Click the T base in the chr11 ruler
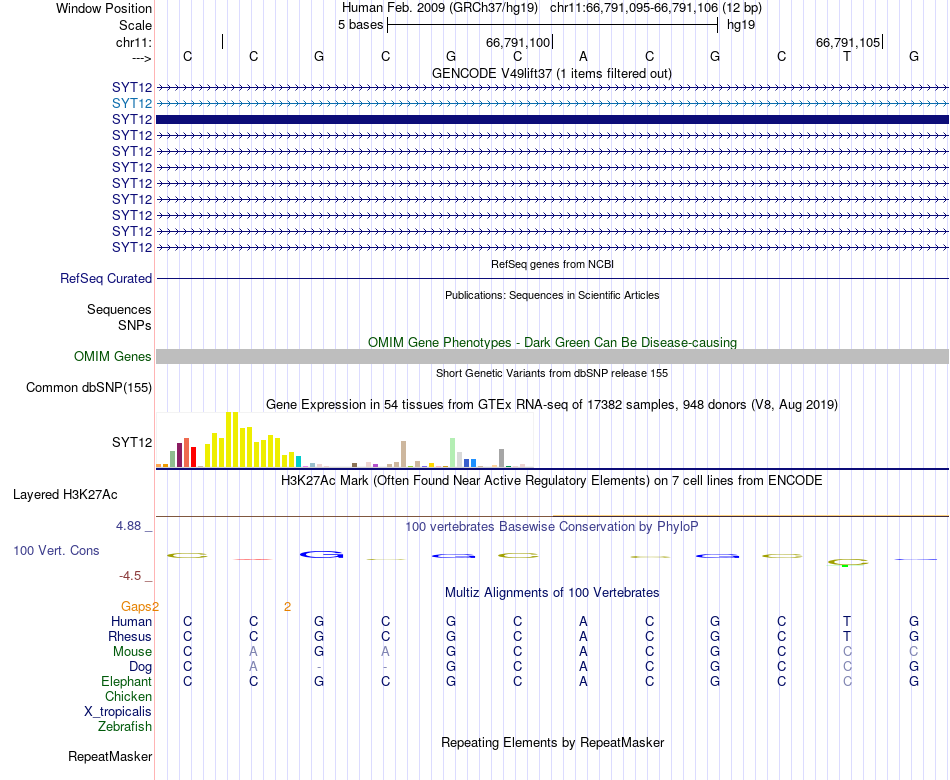The height and width of the screenshot is (780, 950). pyautogui.click(x=847, y=56)
